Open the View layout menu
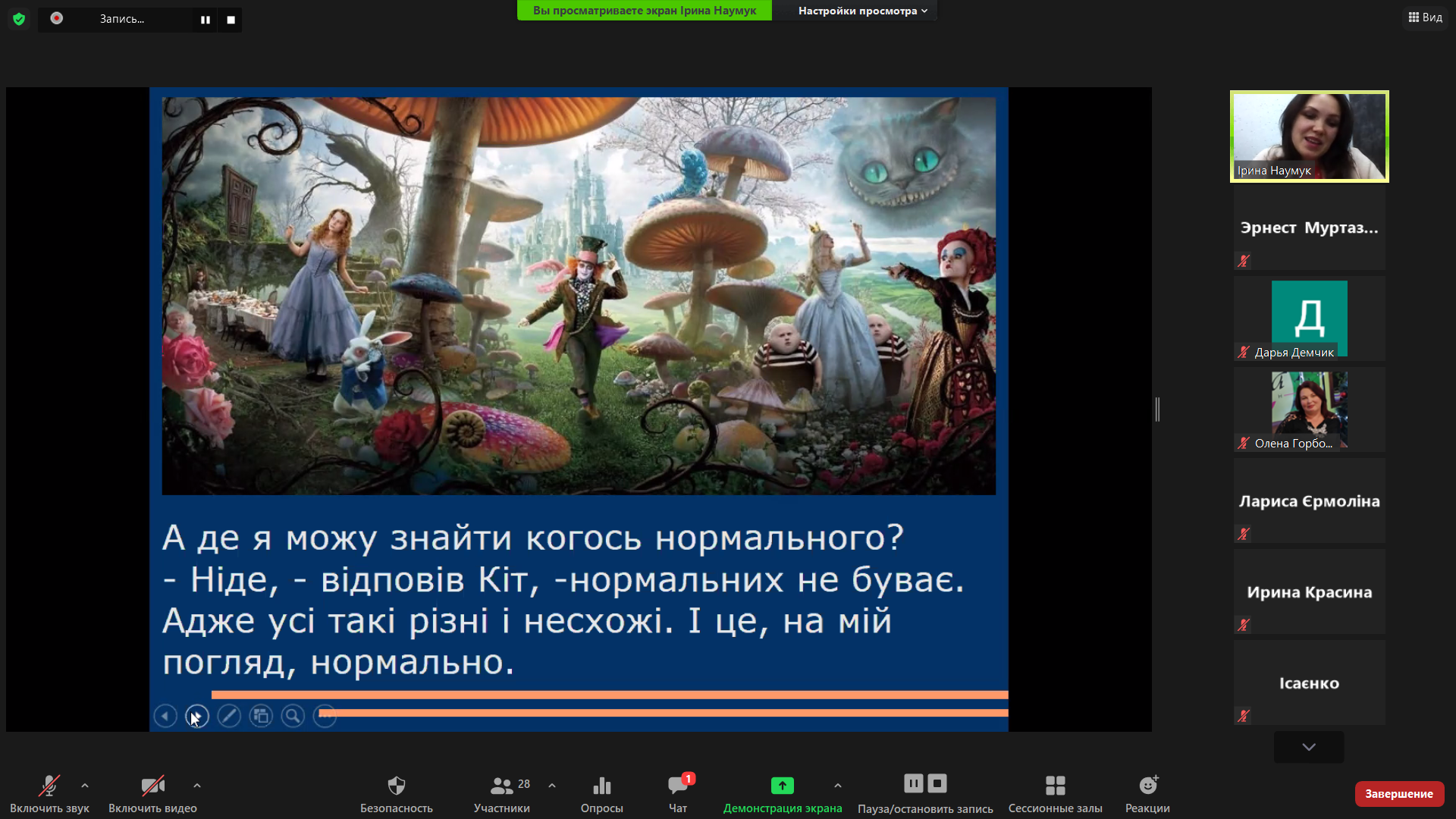1456x819 pixels. (x=1425, y=17)
